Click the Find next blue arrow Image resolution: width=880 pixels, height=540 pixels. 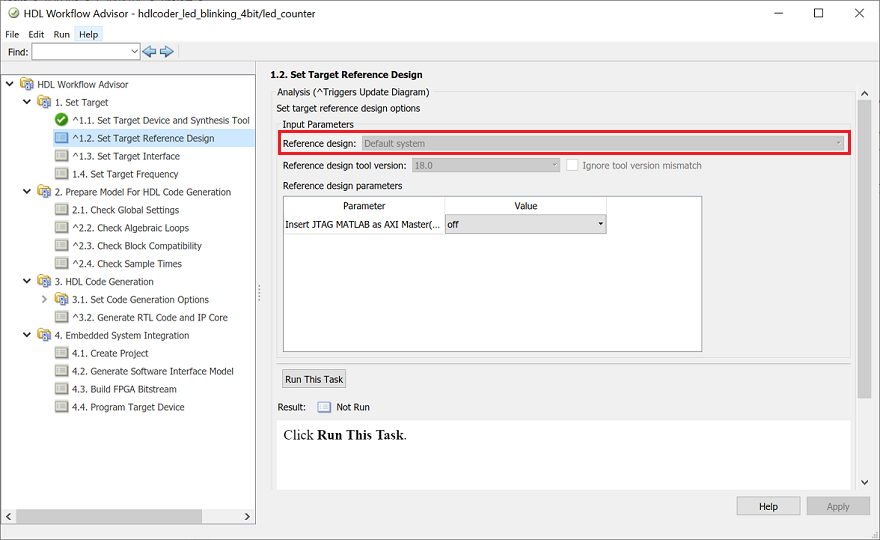(x=167, y=52)
